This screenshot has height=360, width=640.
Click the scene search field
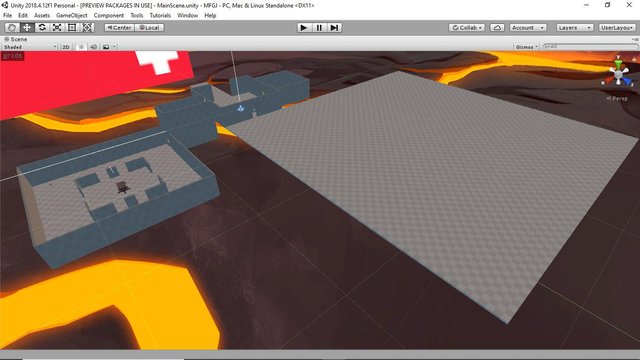[590, 47]
